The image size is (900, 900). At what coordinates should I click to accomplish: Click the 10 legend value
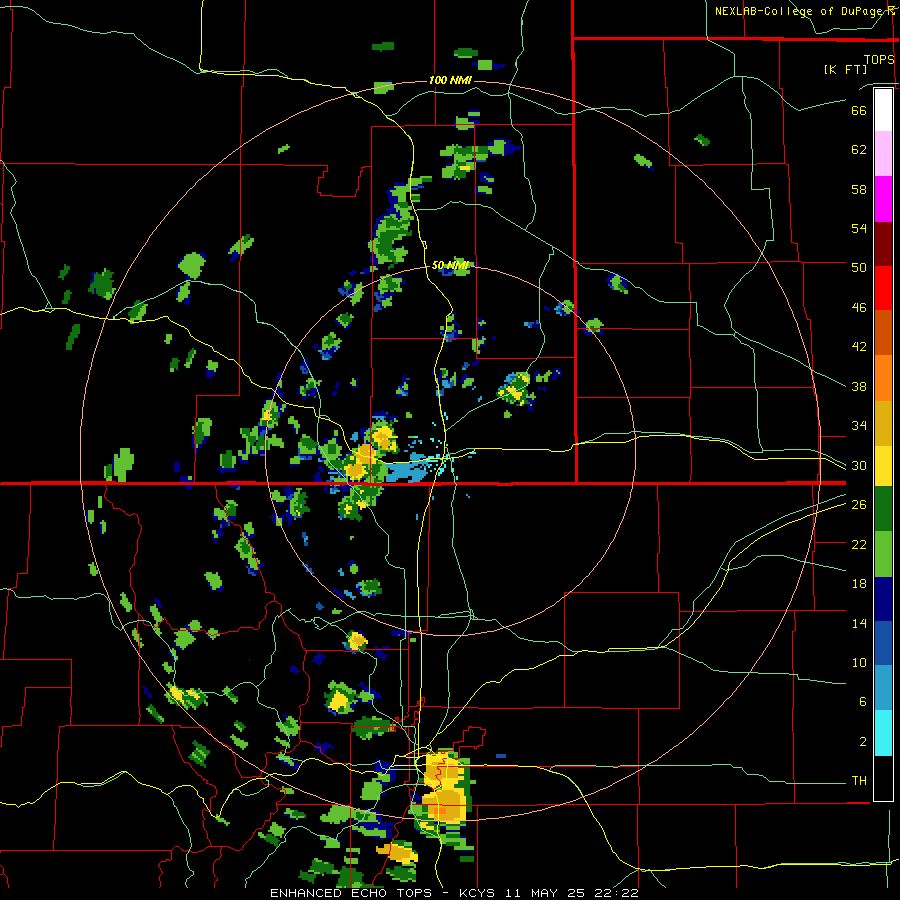(859, 662)
